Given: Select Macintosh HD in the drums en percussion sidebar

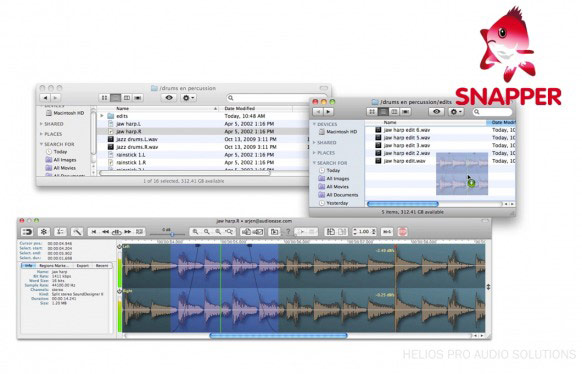Looking at the screenshot, I should click(x=65, y=113).
